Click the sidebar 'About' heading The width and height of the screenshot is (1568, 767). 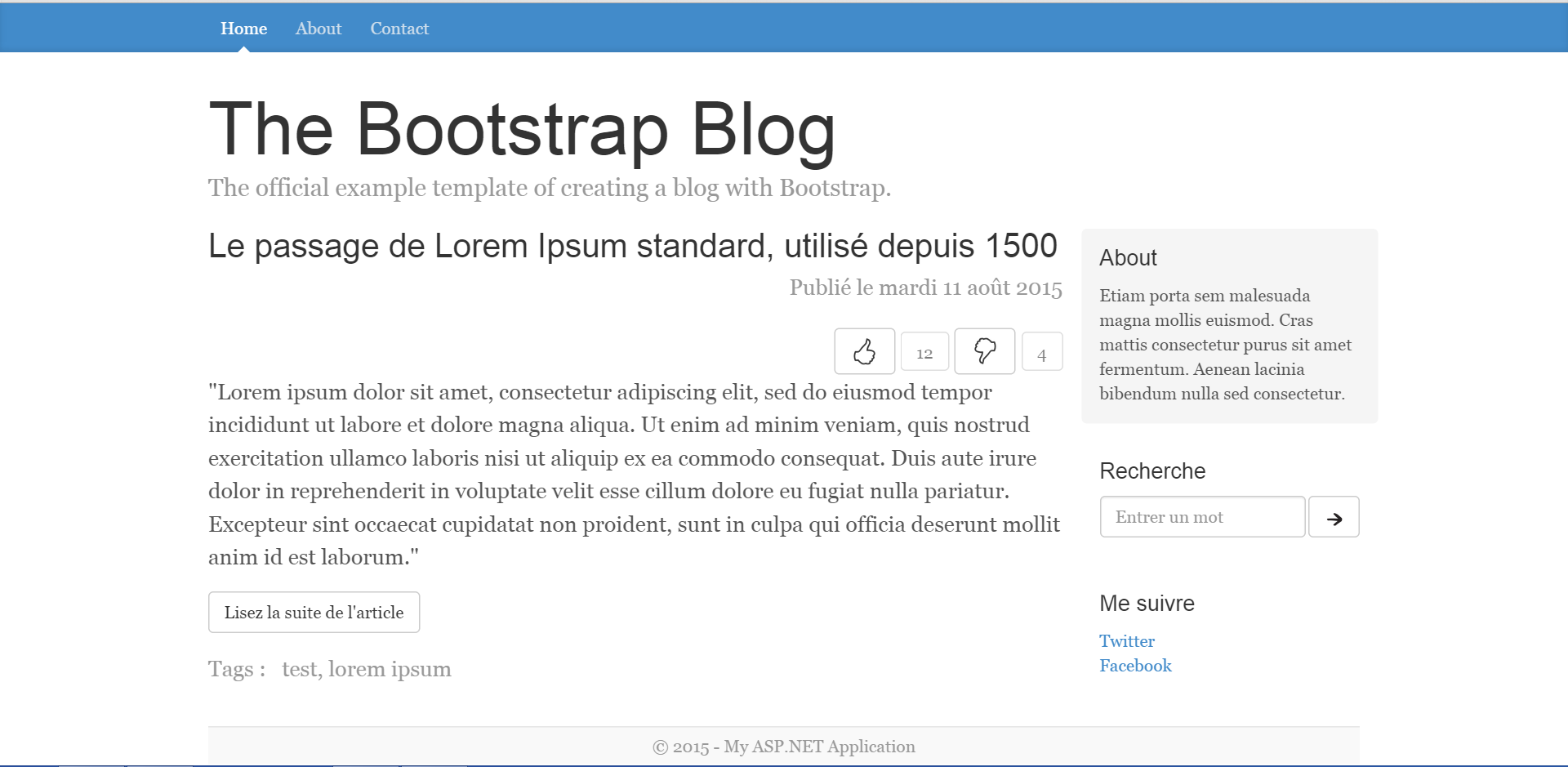point(1128,258)
